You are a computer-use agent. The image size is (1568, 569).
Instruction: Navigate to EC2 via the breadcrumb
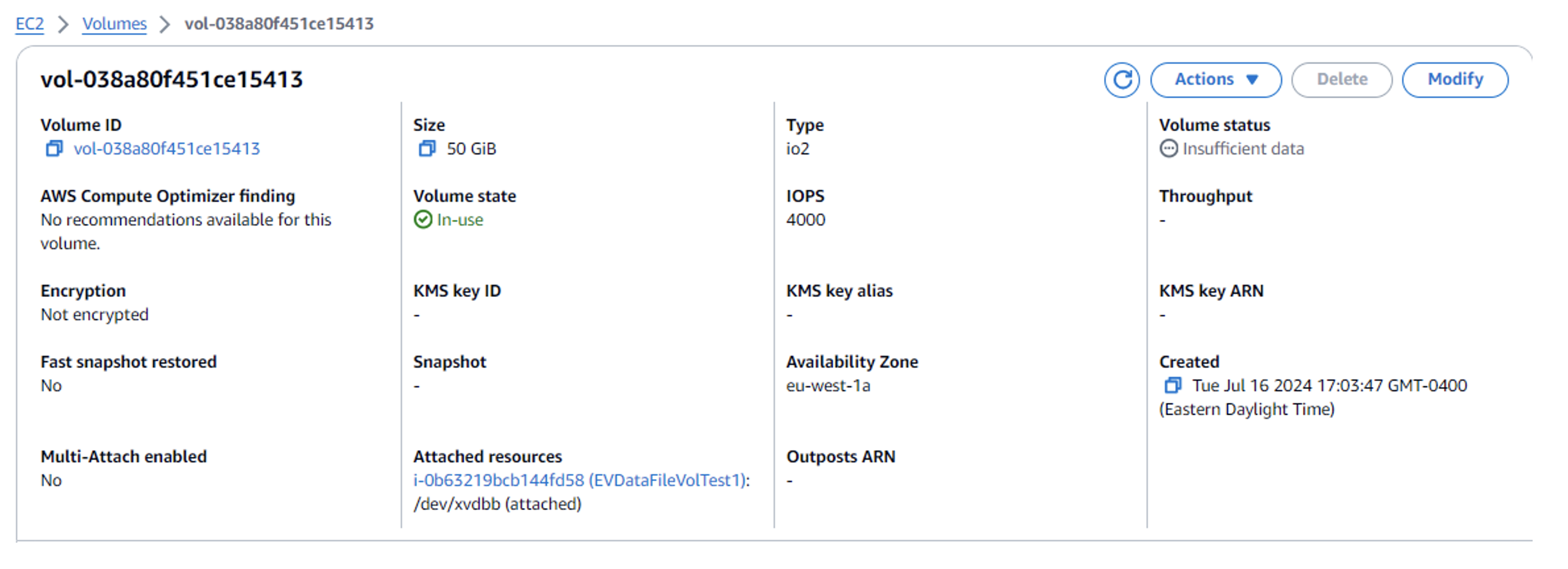(29, 24)
